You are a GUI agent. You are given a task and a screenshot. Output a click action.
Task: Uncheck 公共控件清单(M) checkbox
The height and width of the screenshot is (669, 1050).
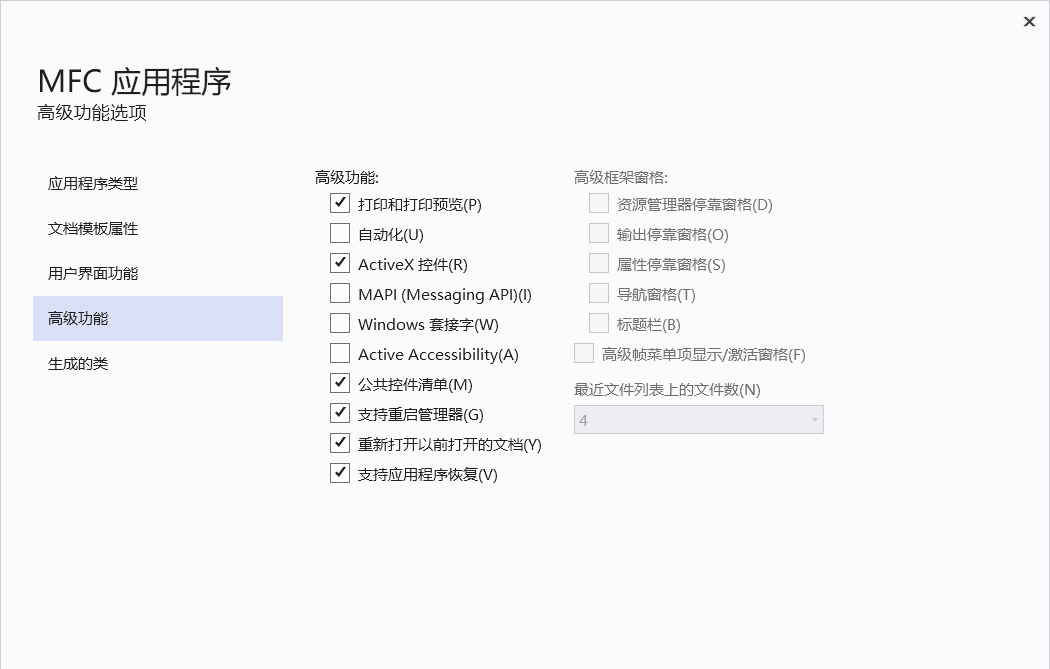340,384
